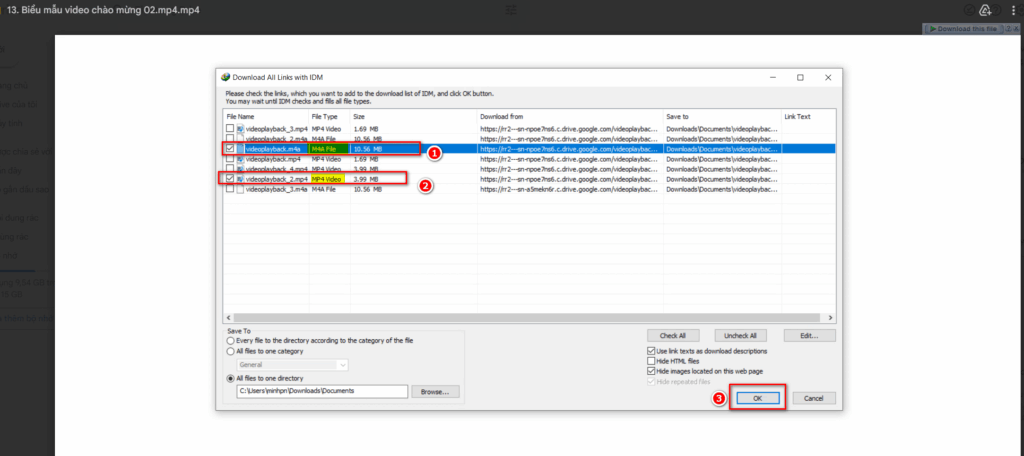This screenshot has width=1024, height=456.
Task: Check the videoplayback_4.mp4 checkbox
Action: (x=230, y=169)
